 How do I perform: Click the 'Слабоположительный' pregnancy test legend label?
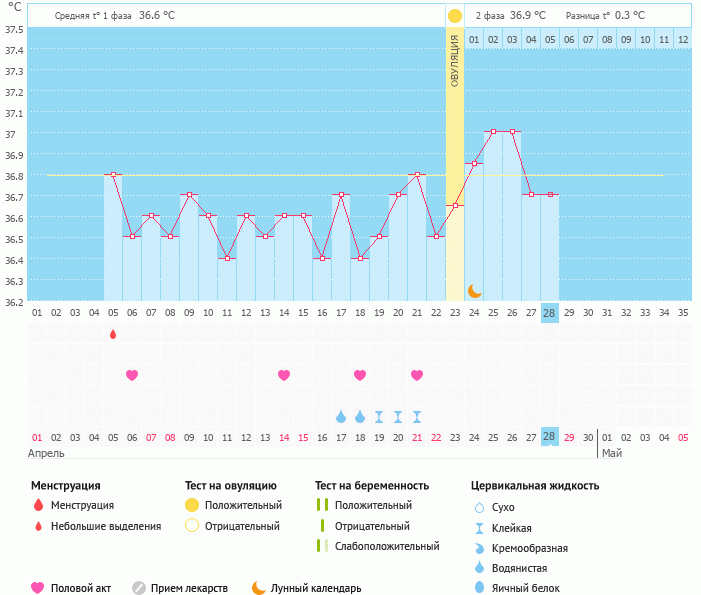[387, 546]
